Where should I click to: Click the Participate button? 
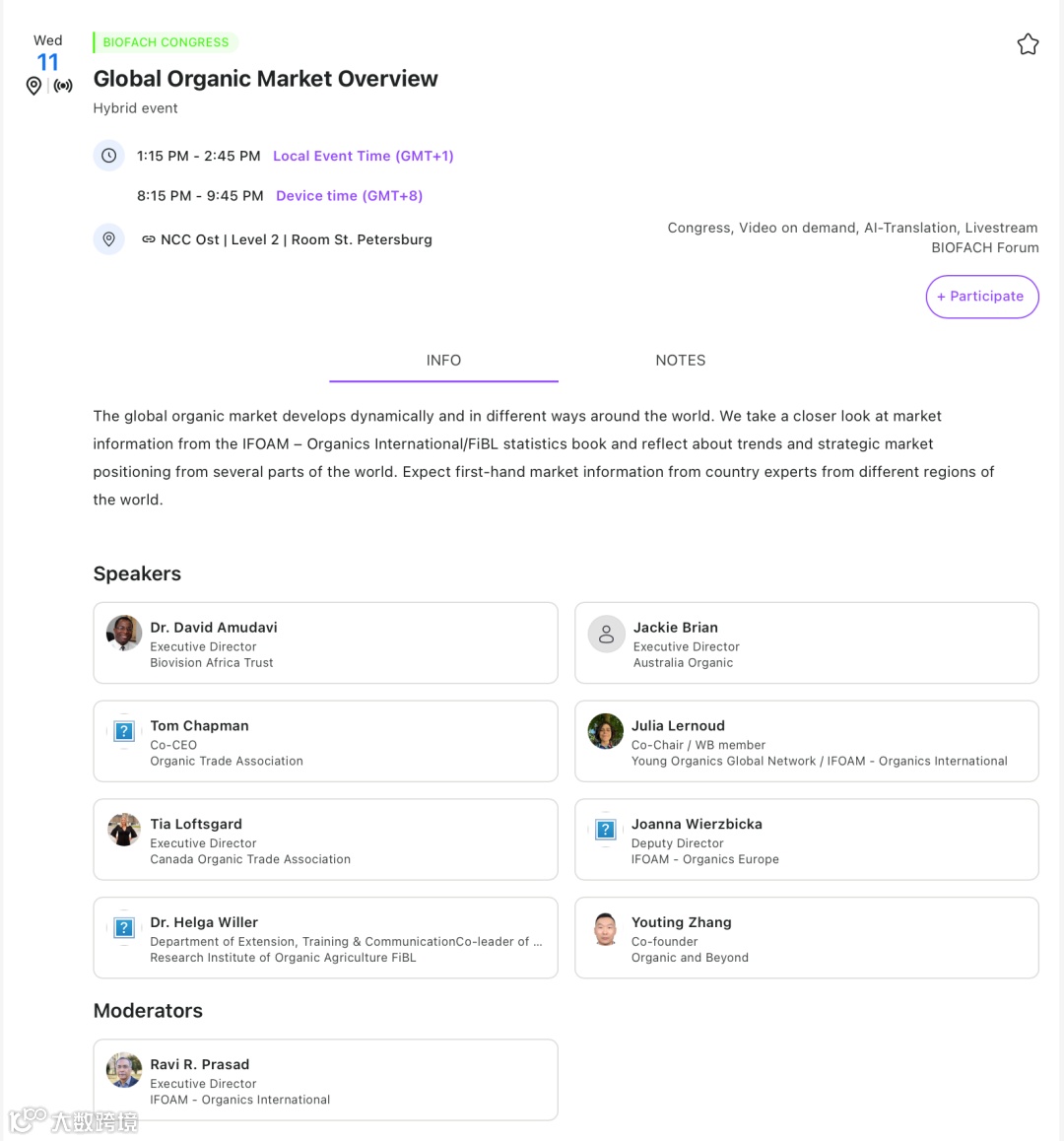[982, 297]
